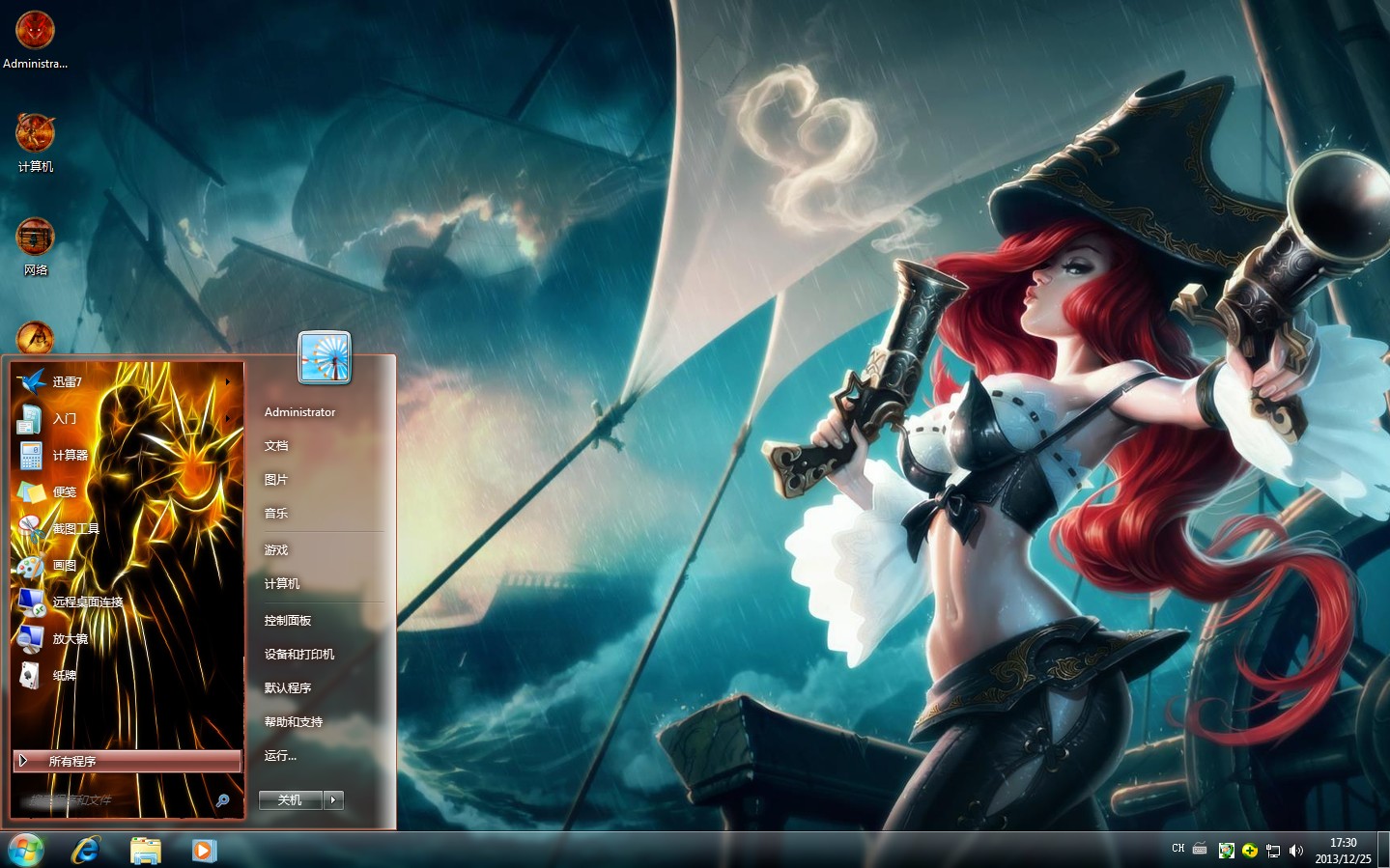This screenshot has height=868, width=1390.
Task: Launch 迅雷7 from Start menu
Action: (126, 381)
